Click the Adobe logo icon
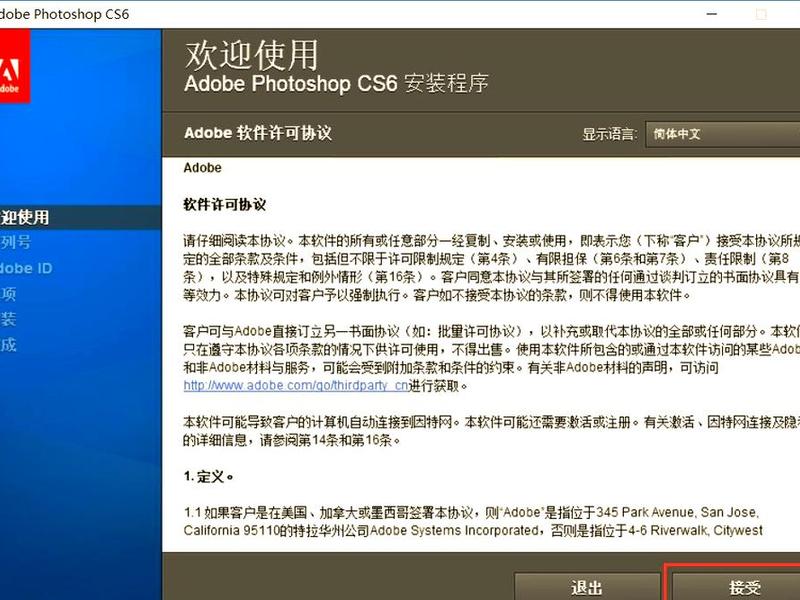Image resolution: width=800 pixels, height=600 pixels. [x=14, y=66]
